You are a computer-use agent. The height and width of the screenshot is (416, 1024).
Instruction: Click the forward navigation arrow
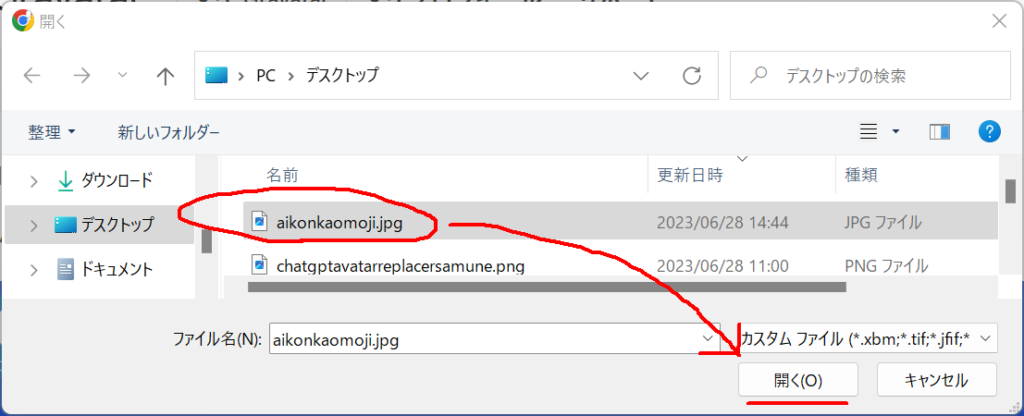tap(80, 76)
